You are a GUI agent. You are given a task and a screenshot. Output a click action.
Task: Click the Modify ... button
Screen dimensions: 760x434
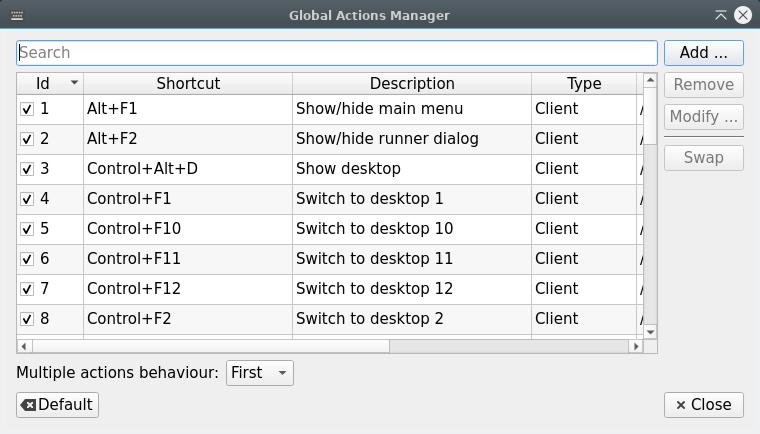(704, 117)
